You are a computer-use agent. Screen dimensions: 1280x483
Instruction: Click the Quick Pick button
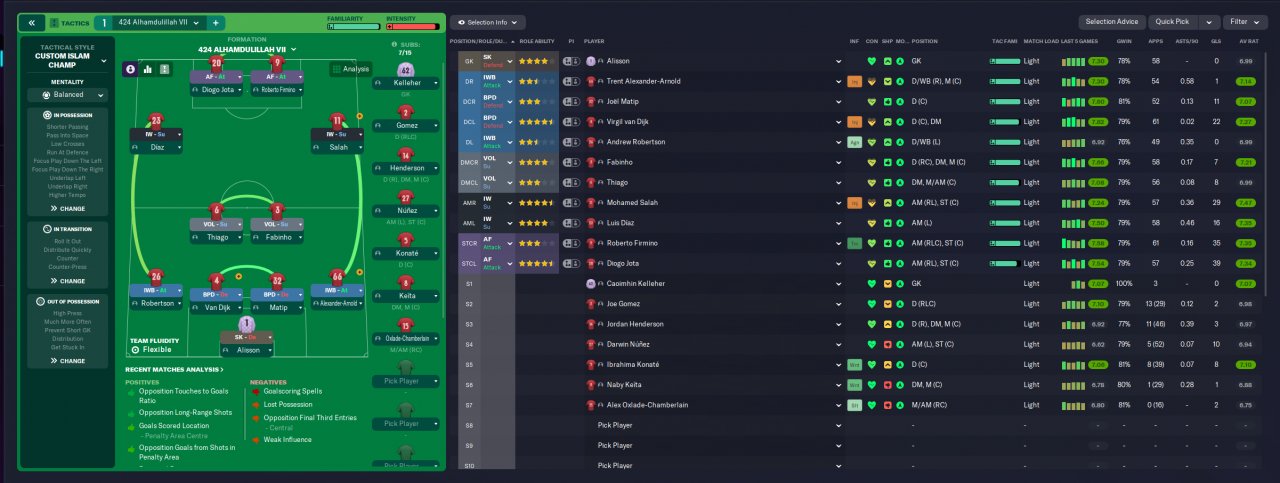point(1171,22)
